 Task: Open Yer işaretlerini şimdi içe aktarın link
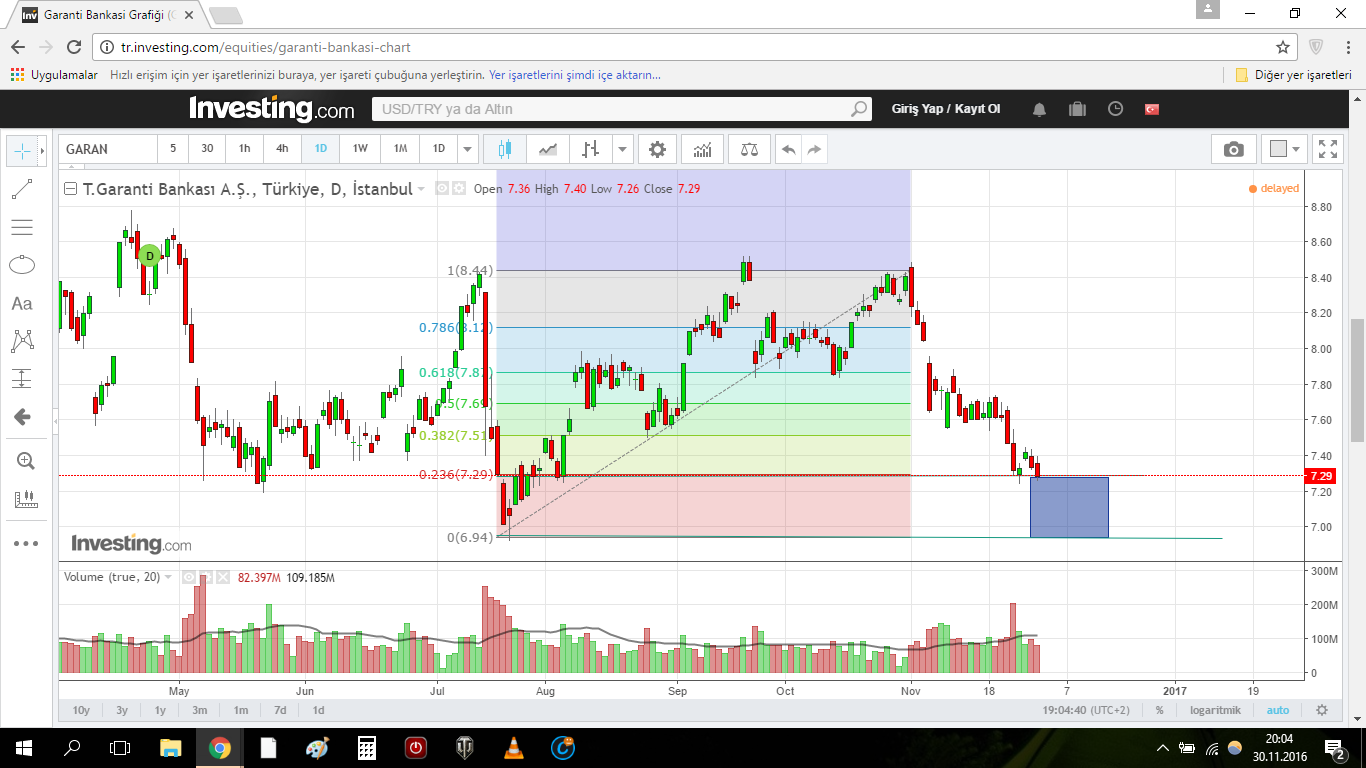575,75
